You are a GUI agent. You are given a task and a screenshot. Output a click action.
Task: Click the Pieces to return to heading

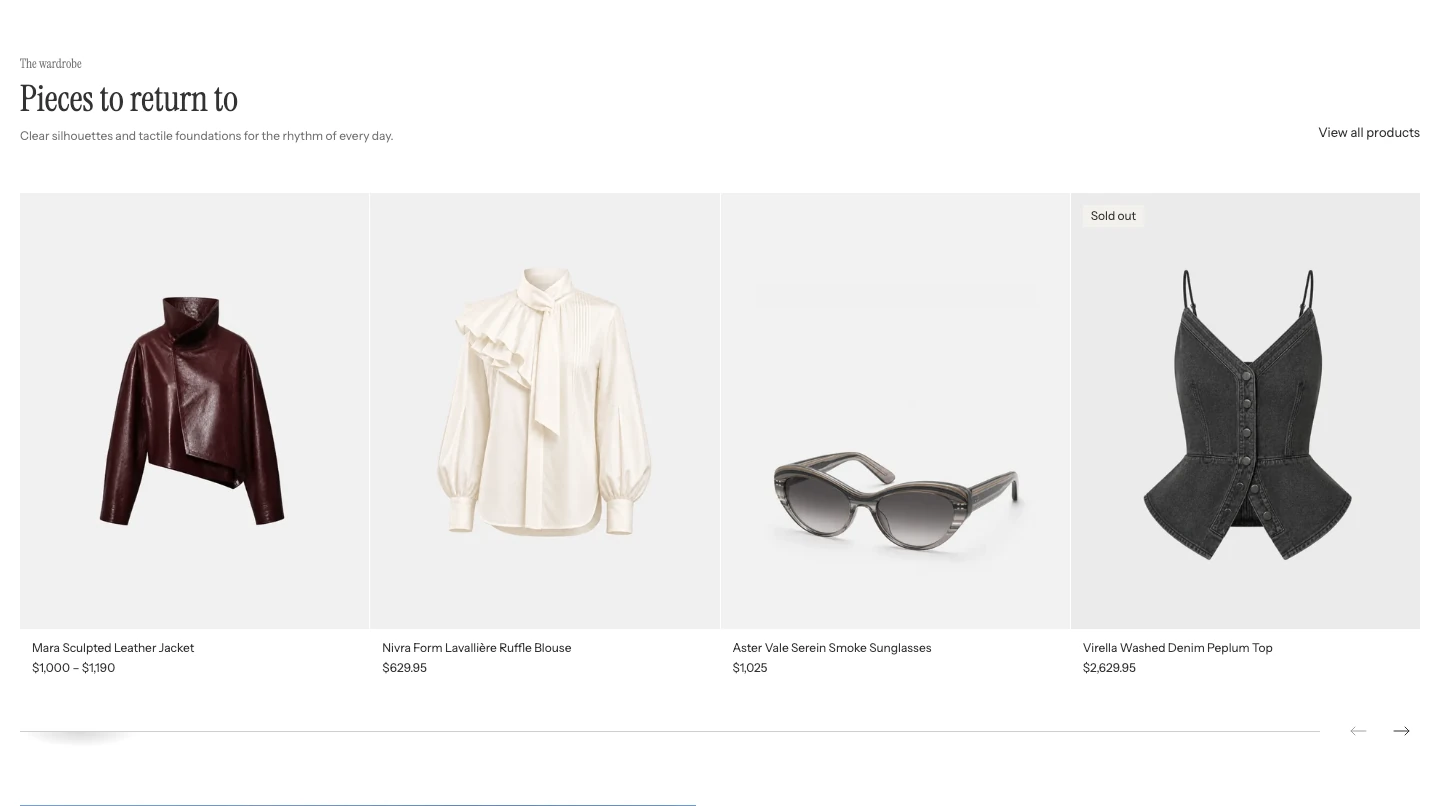click(129, 99)
